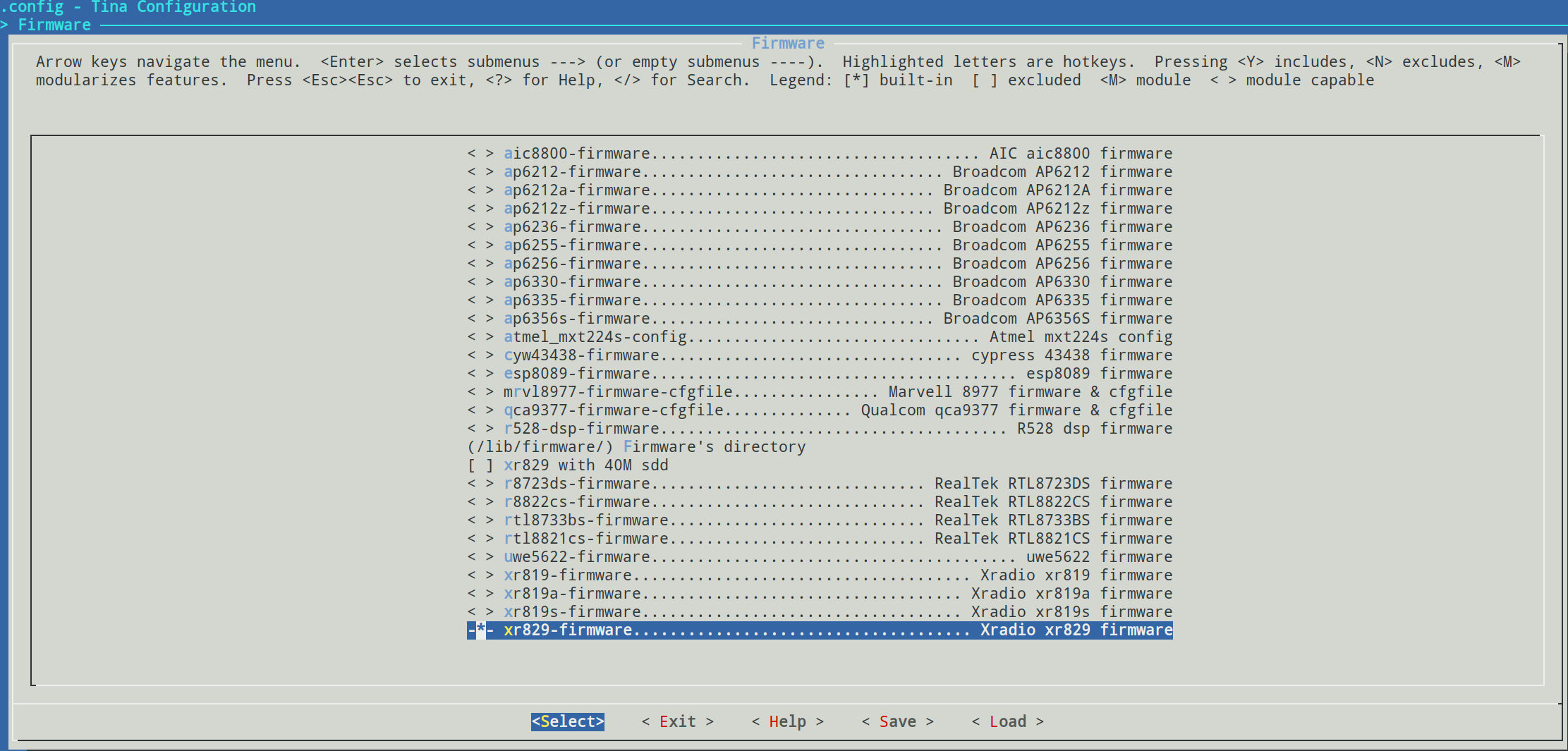This screenshot has height=751, width=1568.
Task: Choose the ap6236-firmware entry
Action: pos(820,227)
